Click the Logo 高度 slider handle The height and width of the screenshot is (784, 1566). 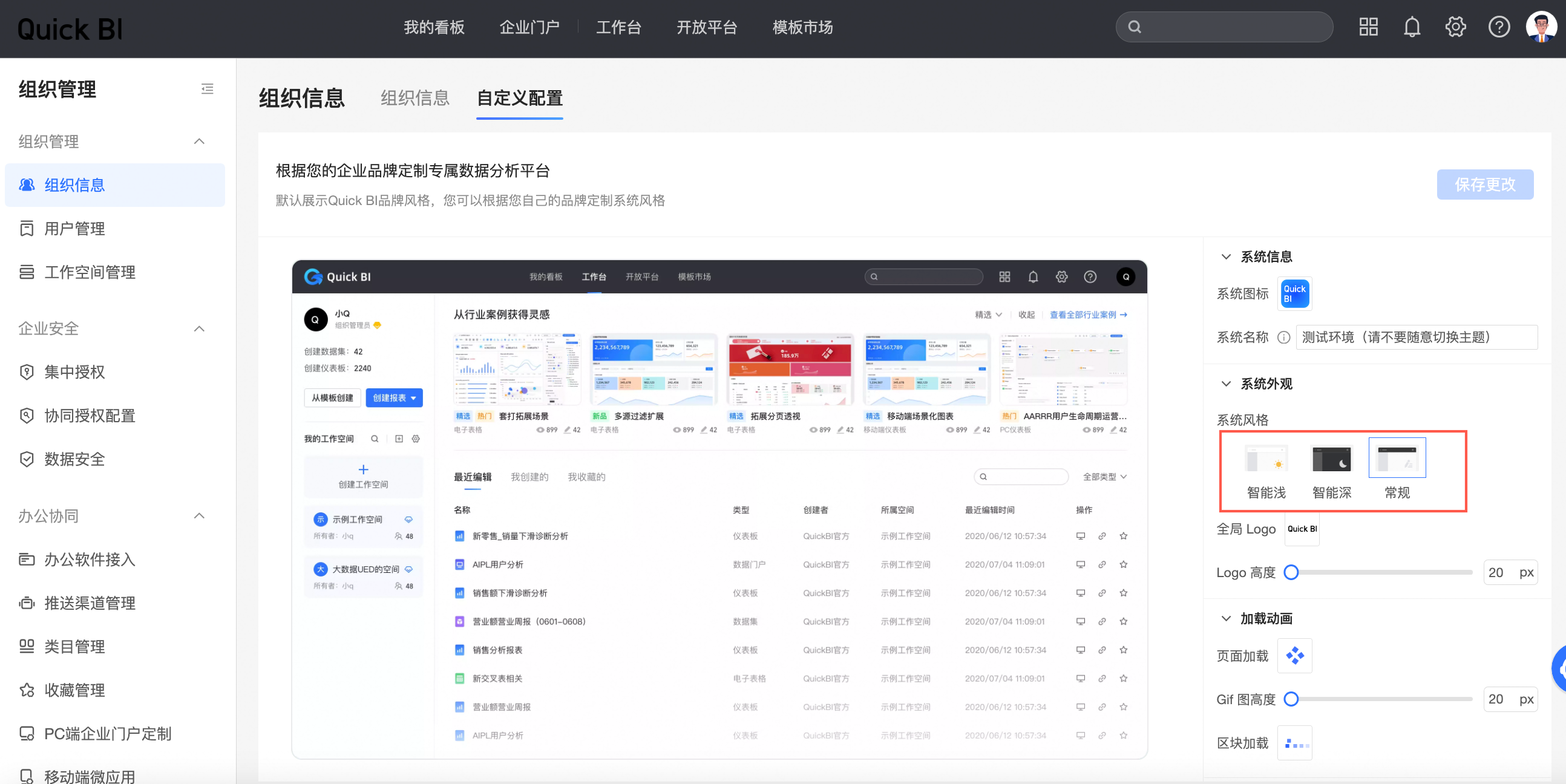(1291, 572)
